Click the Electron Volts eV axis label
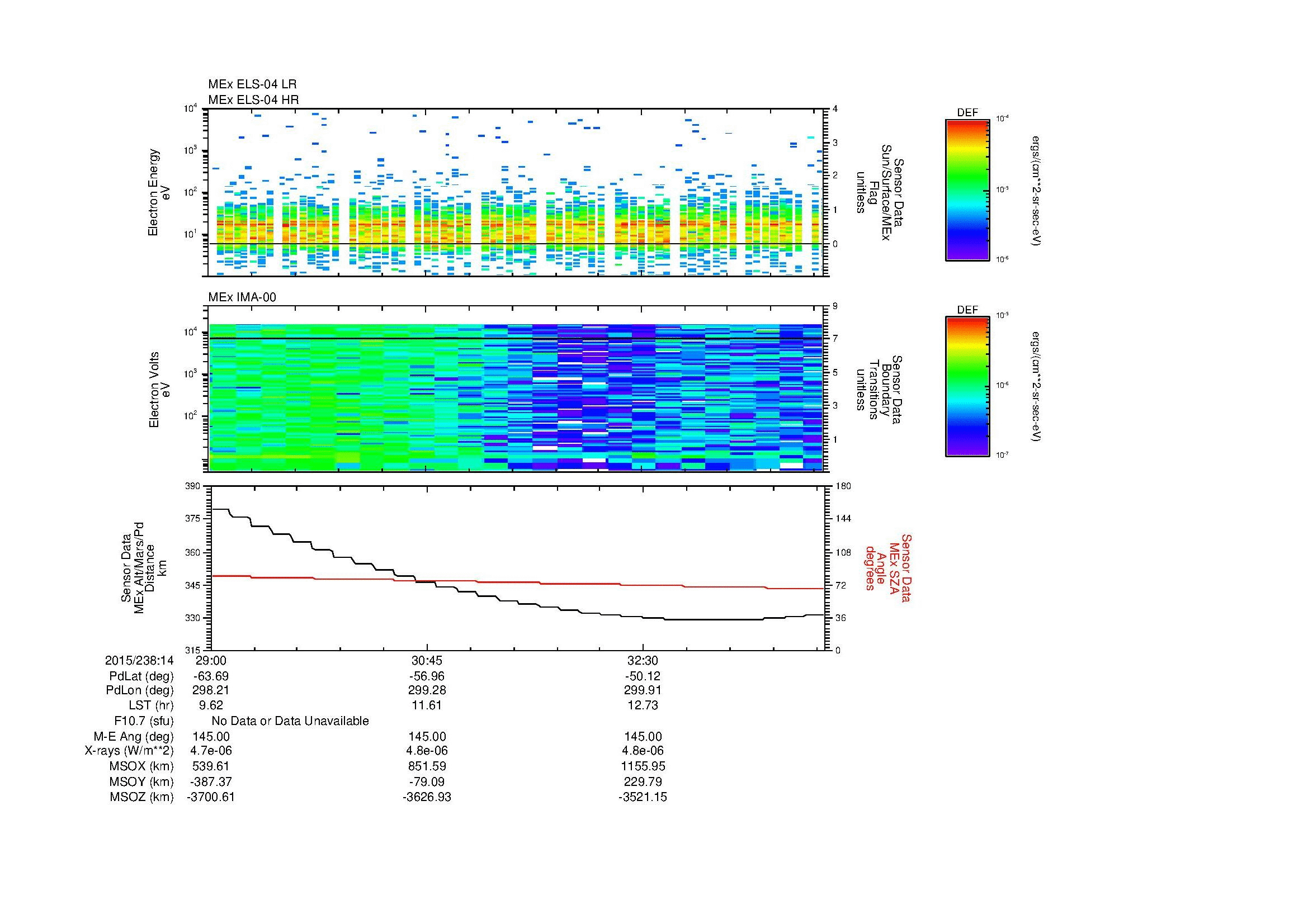The width and height of the screenshot is (1308, 924). [159, 390]
